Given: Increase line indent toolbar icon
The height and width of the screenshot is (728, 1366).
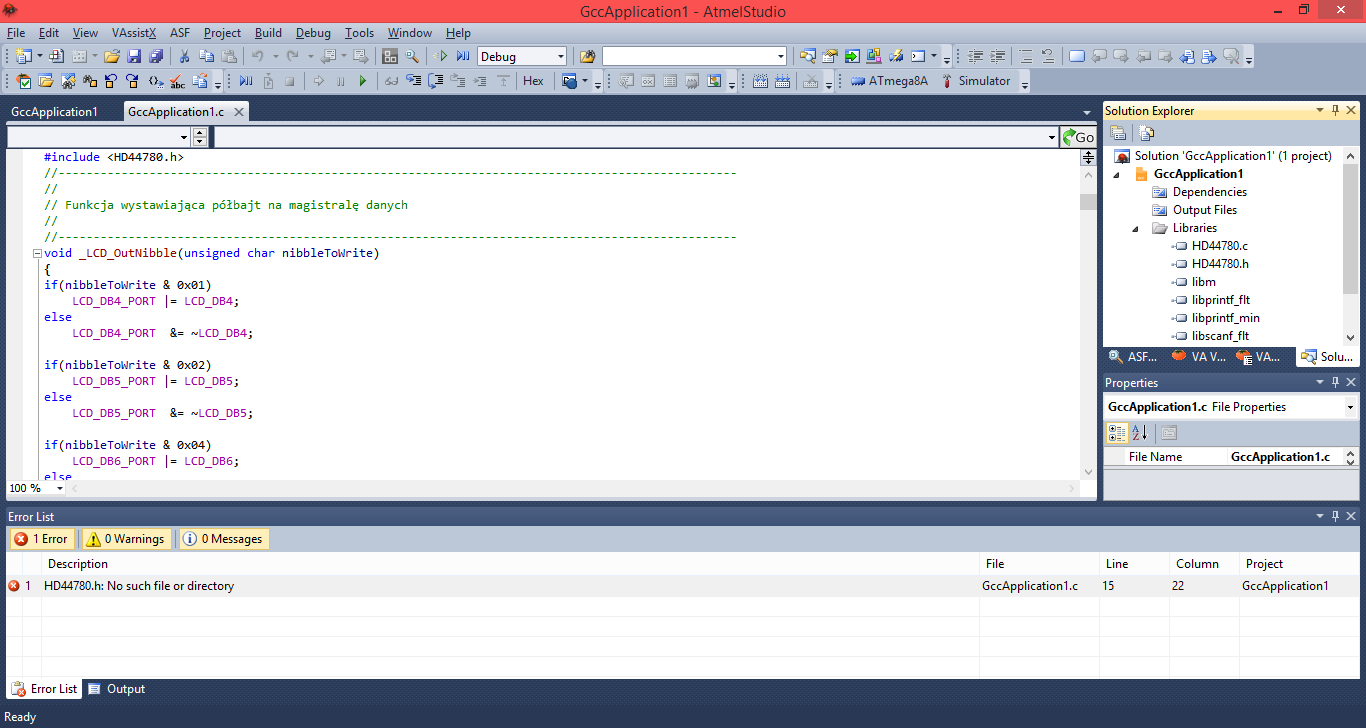Looking at the screenshot, I should (x=998, y=56).
